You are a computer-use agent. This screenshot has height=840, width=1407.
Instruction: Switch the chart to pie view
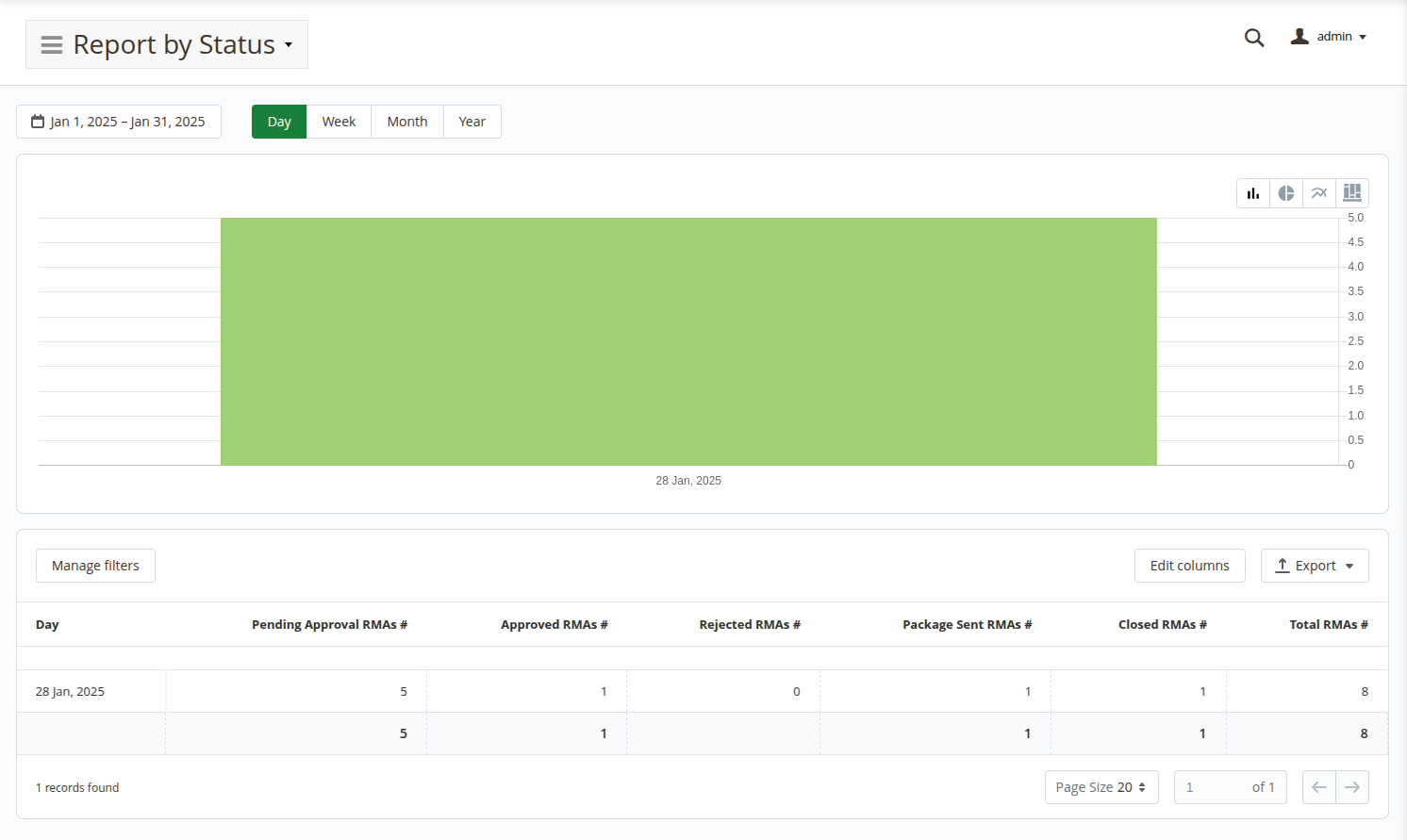coord(1286,192)
